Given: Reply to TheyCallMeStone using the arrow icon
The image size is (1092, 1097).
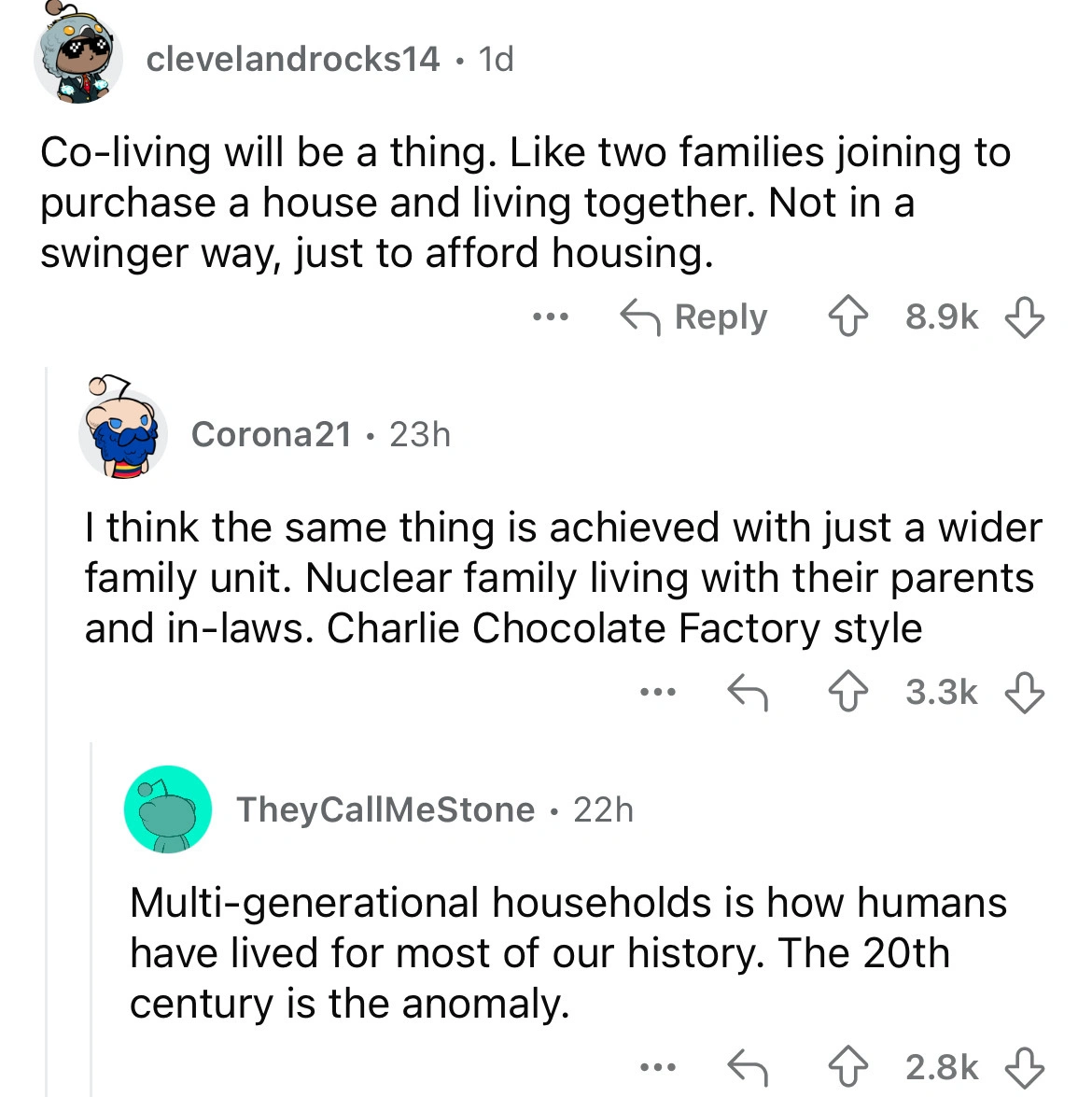Looking at the screenshot, I should 748,1066.
